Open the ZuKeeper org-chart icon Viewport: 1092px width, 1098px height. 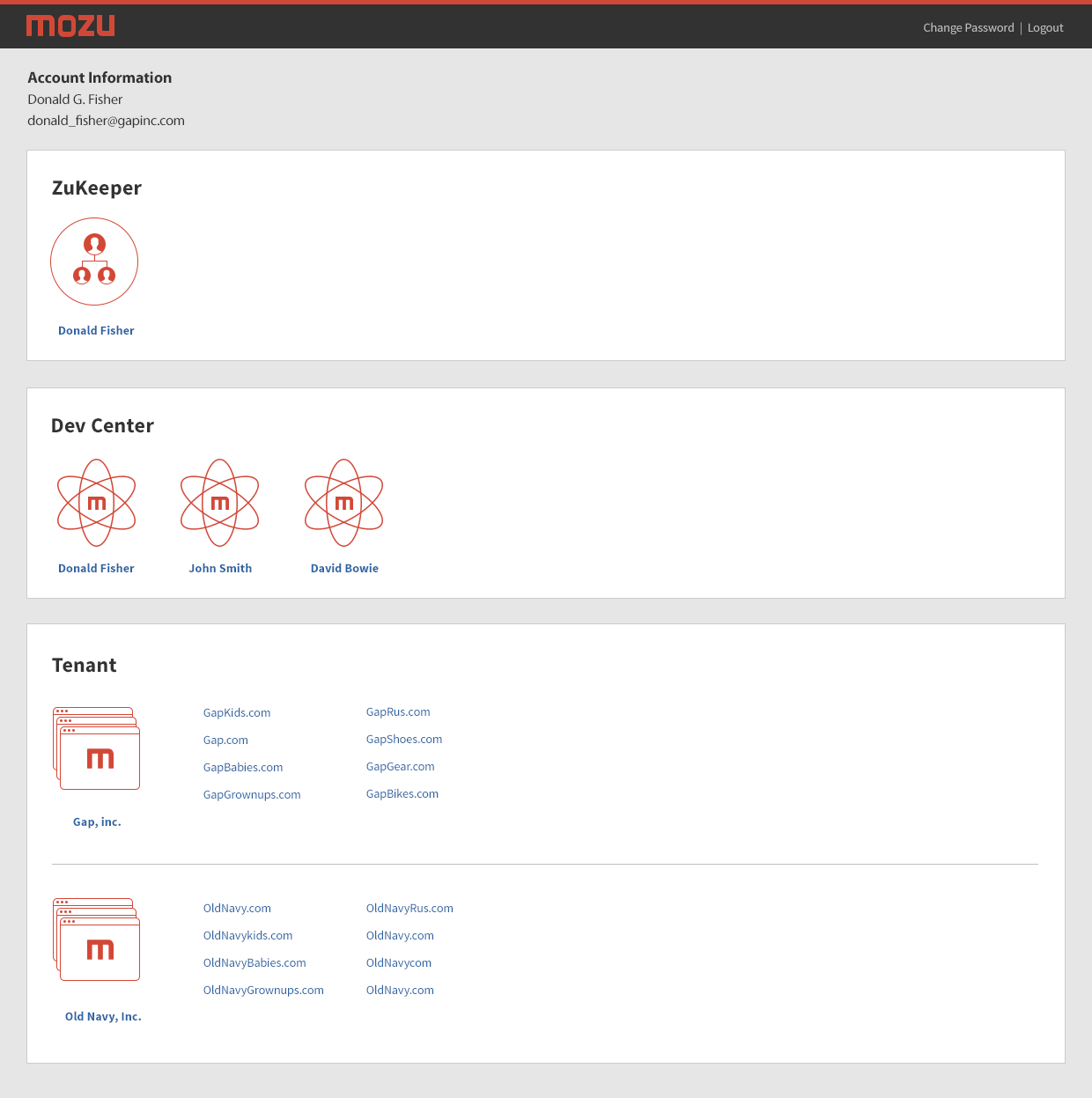94,262
